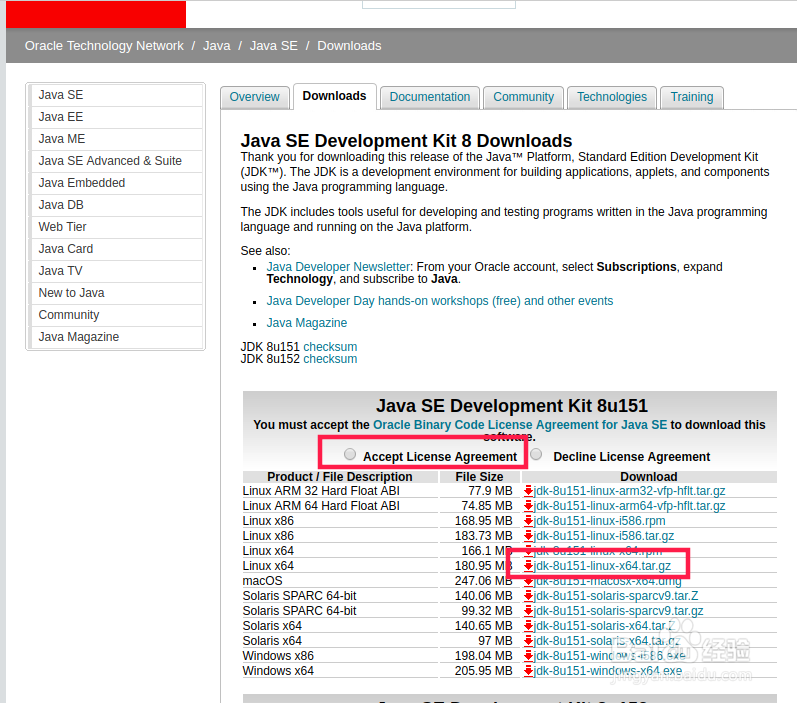The width and height of the screenshot is (797, 703).
Task: Click Oracle Technology Network breadcrumb
Action: [x=104, y=46]
